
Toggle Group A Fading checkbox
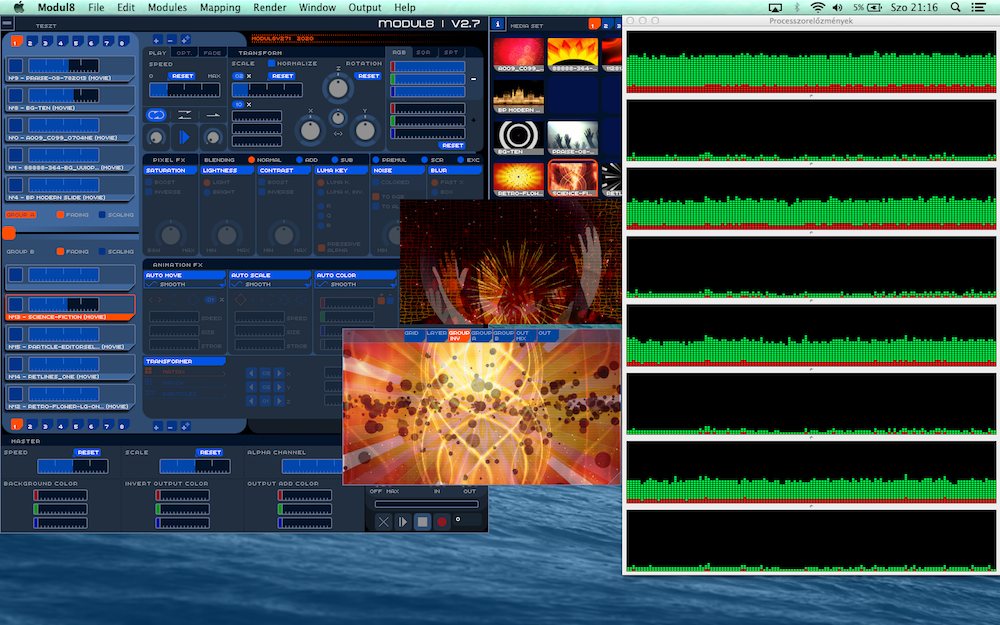coord(61,215)
